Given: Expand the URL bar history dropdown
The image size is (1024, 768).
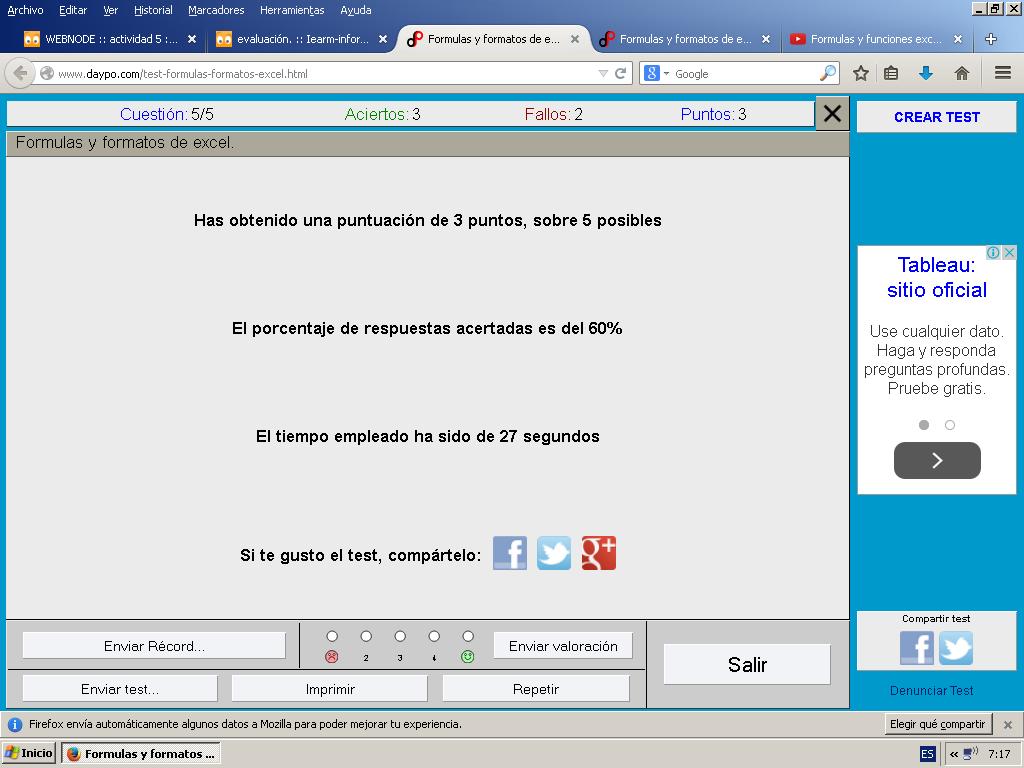Looking at the screenshot, I should [602, 74].
